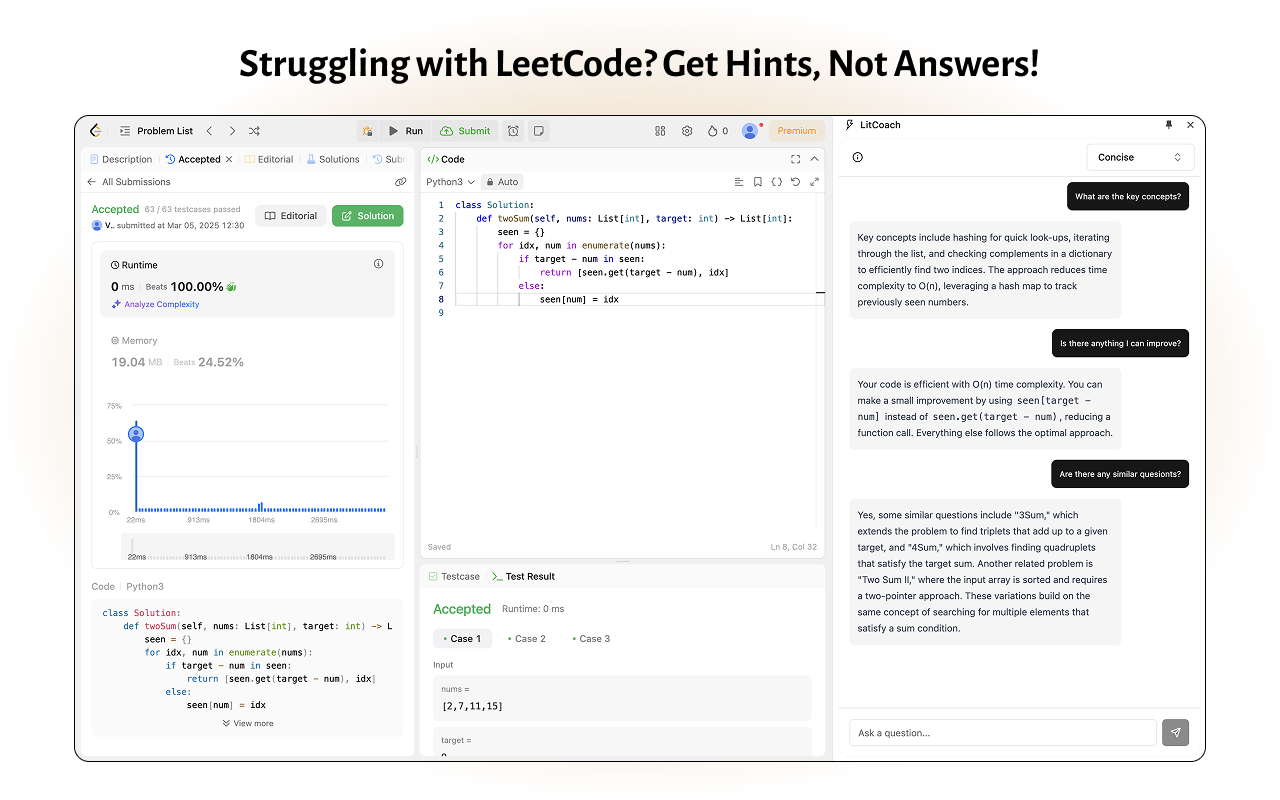Select the Testcase tab
This screenshot has width=1280, height=800.
click(x=453, y=576)
